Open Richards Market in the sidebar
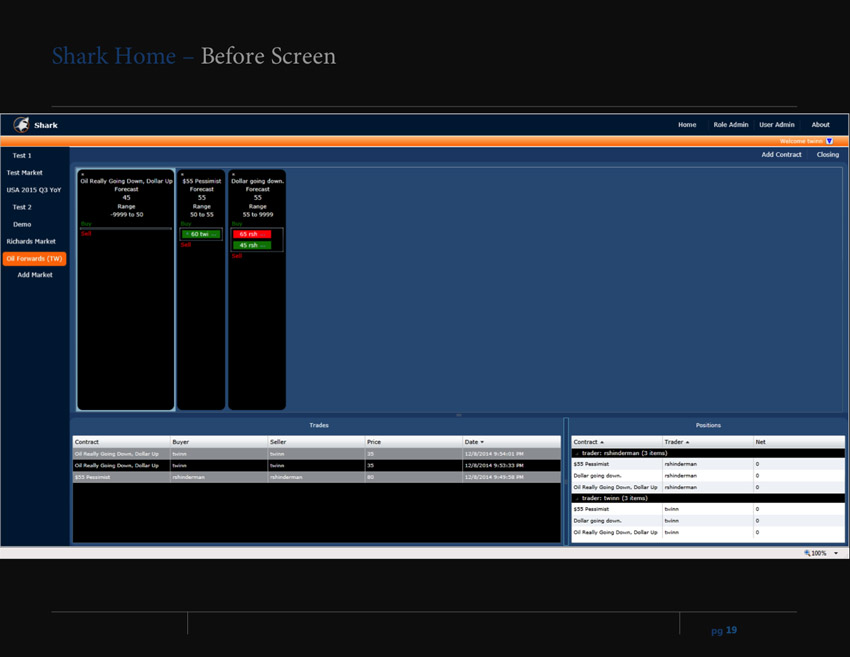Screen dimensions: 850x657 (x=31, y=241)
